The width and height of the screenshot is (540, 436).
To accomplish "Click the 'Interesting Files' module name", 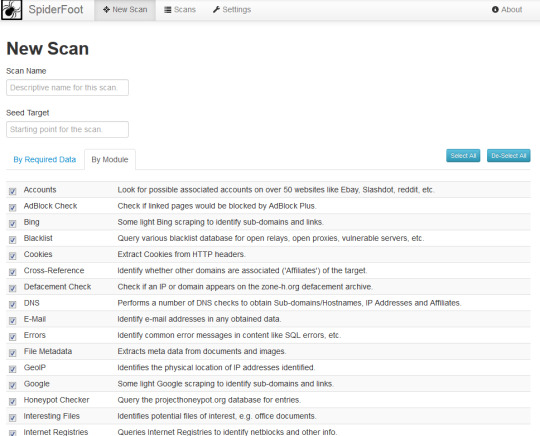I will tap(52, 416).
